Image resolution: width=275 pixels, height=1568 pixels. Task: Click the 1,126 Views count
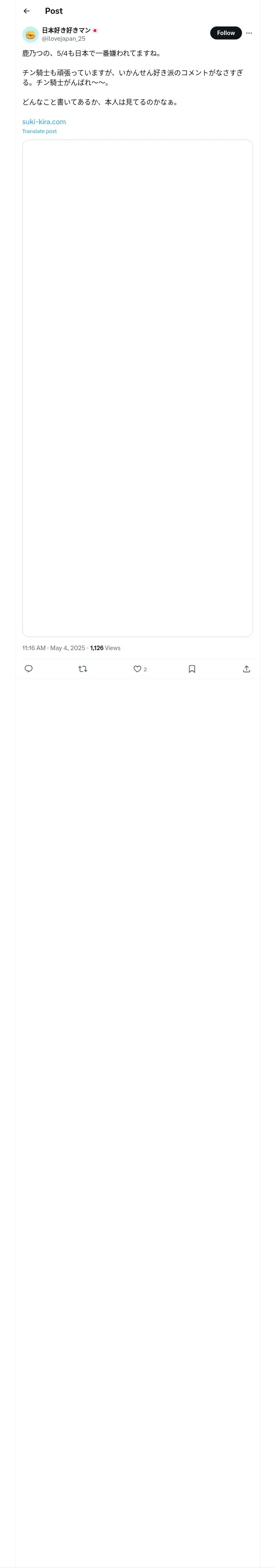point(106,648)
